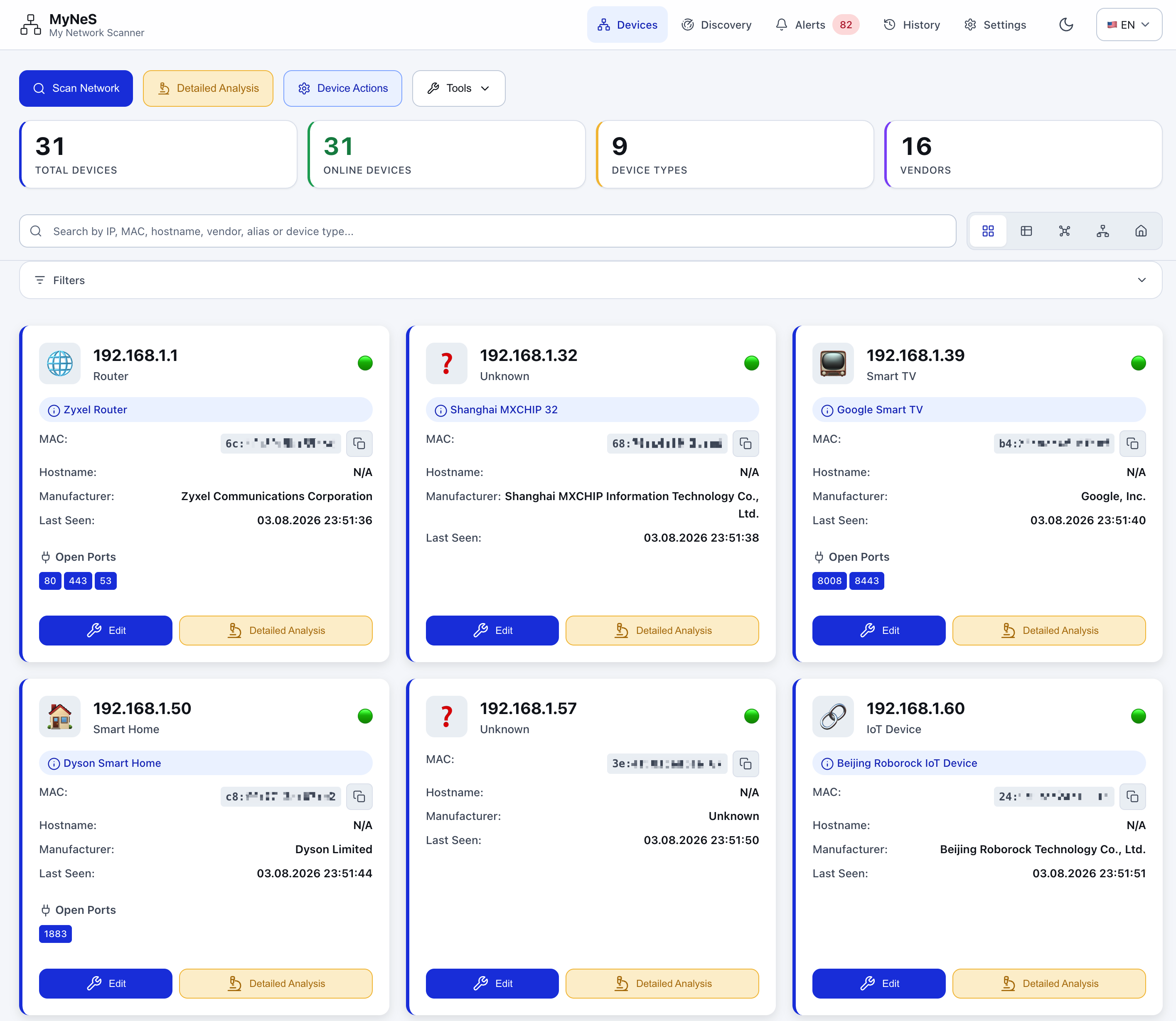
Task: Edit the 192.168.1.32 device
Action: click(492, 630)
